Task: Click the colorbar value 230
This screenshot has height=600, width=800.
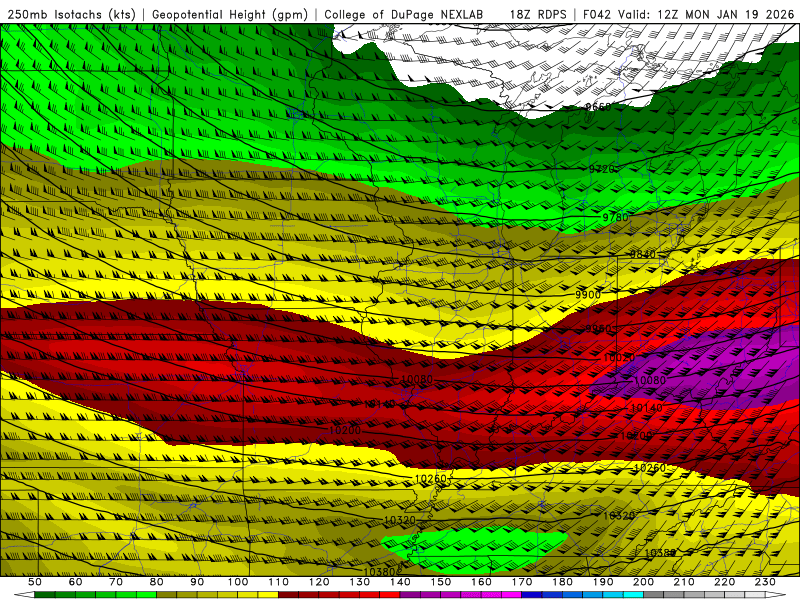Action: 765,582
